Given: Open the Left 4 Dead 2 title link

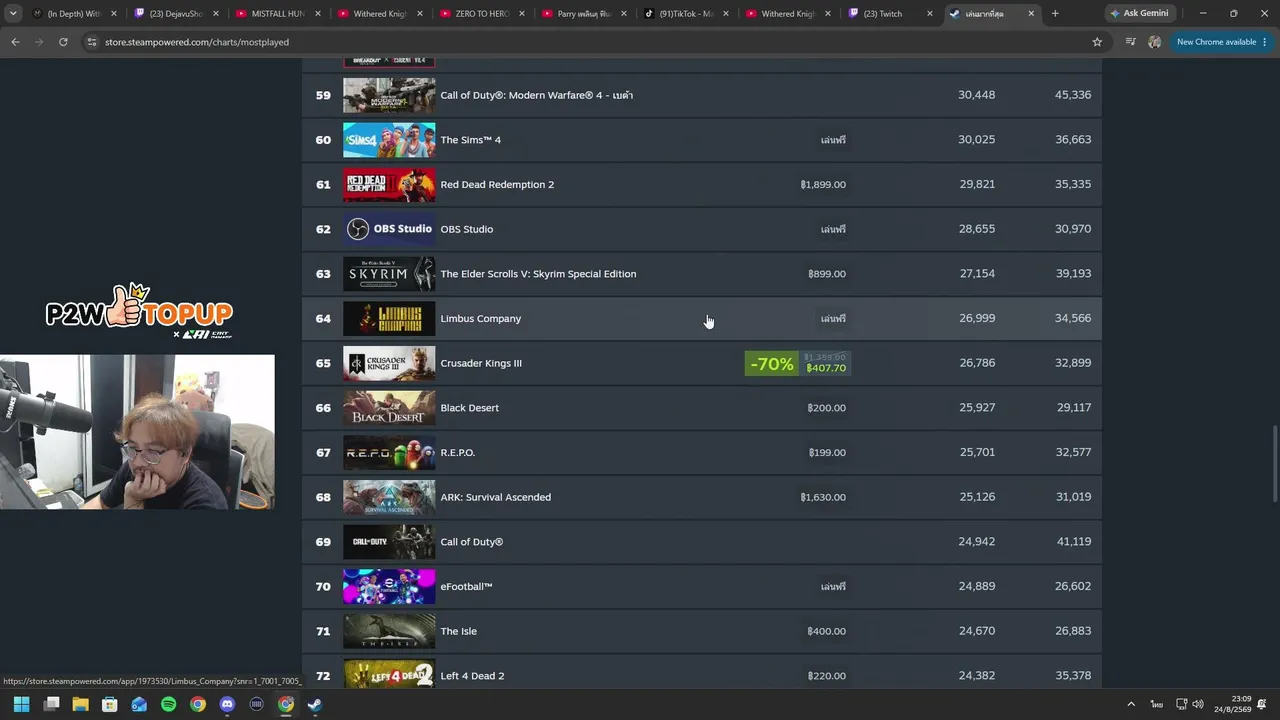Looking at the screenshot, I should tap(472, 676).
